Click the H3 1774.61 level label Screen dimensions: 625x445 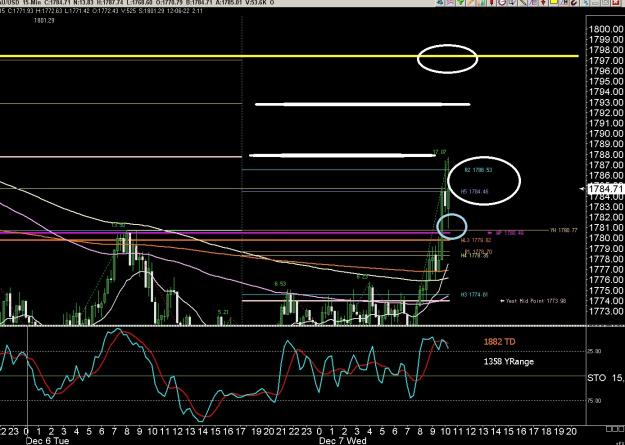474,295
